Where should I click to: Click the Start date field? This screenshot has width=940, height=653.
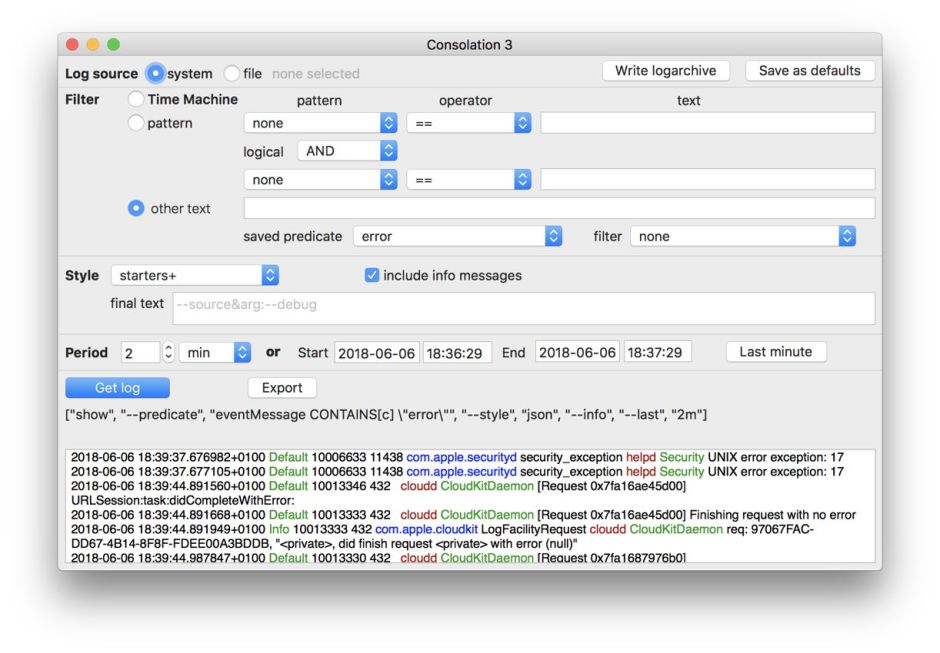[x=375, y=353]
